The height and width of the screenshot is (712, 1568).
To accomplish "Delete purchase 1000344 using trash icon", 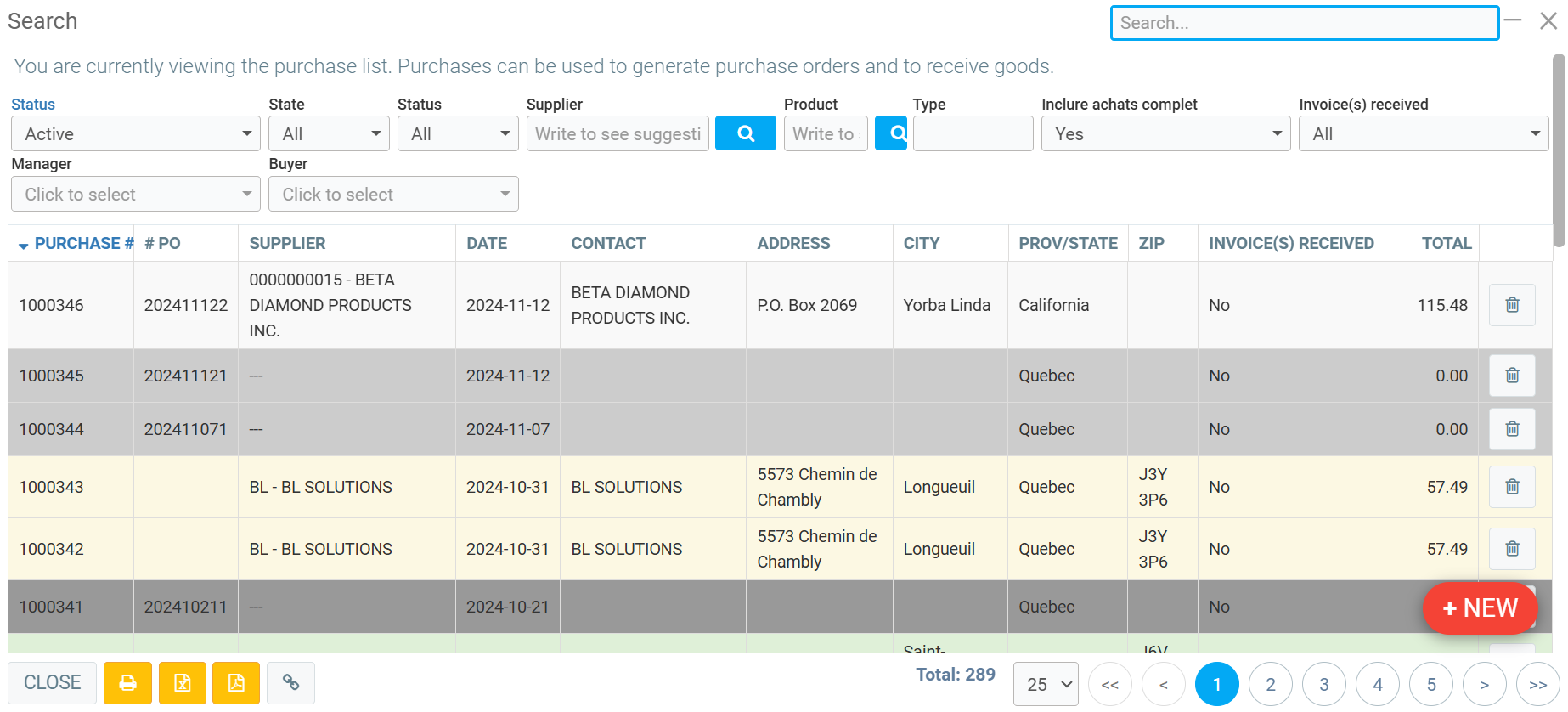I will (x=1512, y=429).
